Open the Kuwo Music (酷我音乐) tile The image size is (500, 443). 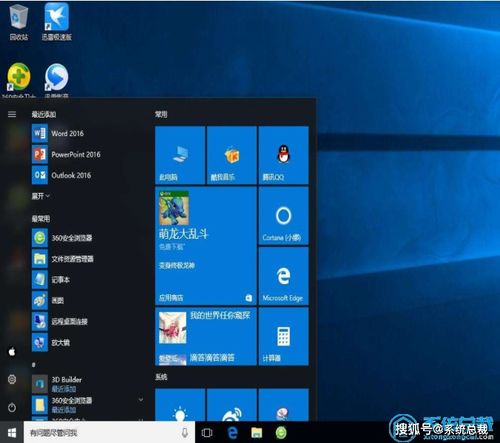[232, 155]
